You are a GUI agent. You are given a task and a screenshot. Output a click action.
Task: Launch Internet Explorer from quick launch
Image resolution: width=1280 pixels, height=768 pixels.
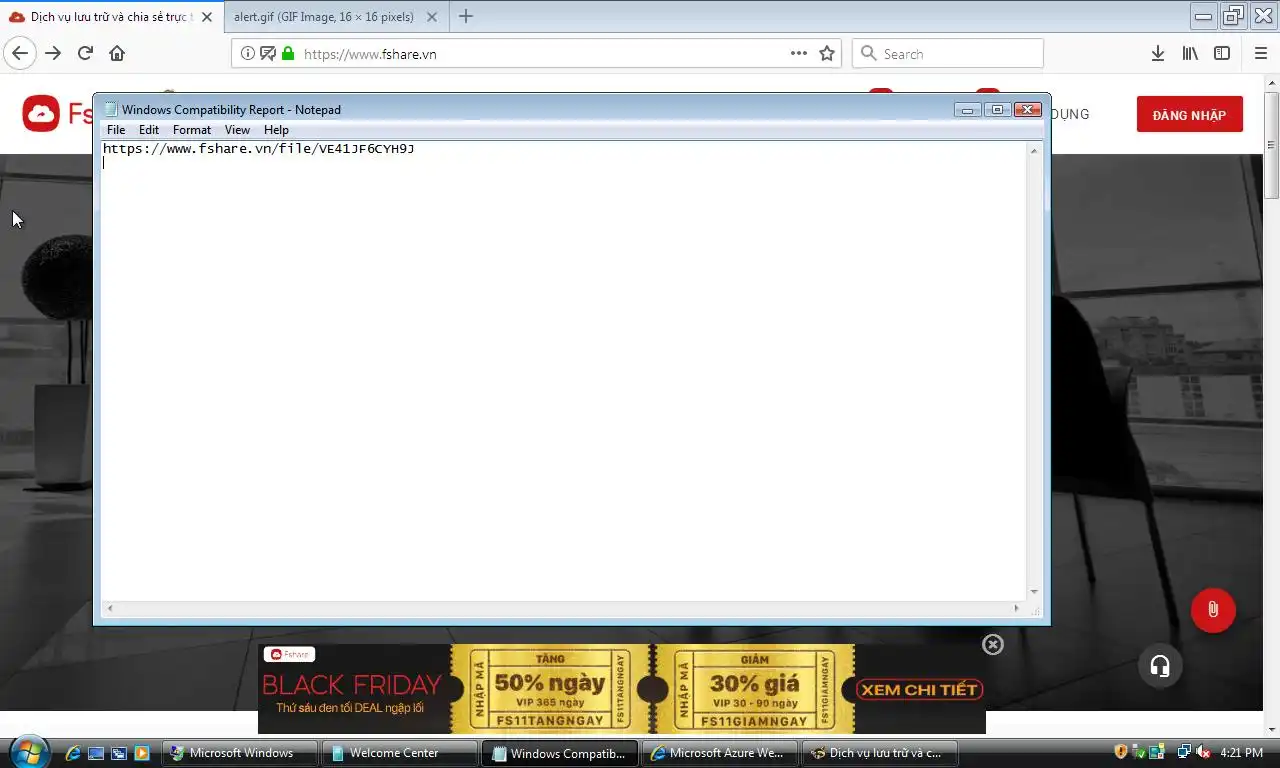pyautogui.click(x=73, y=753)
